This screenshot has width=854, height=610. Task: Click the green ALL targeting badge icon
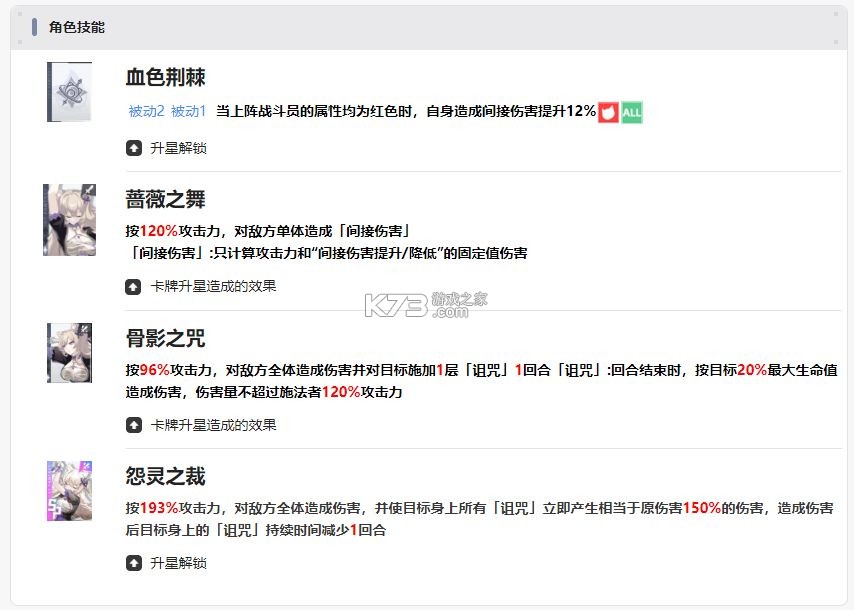pos(631,113)
